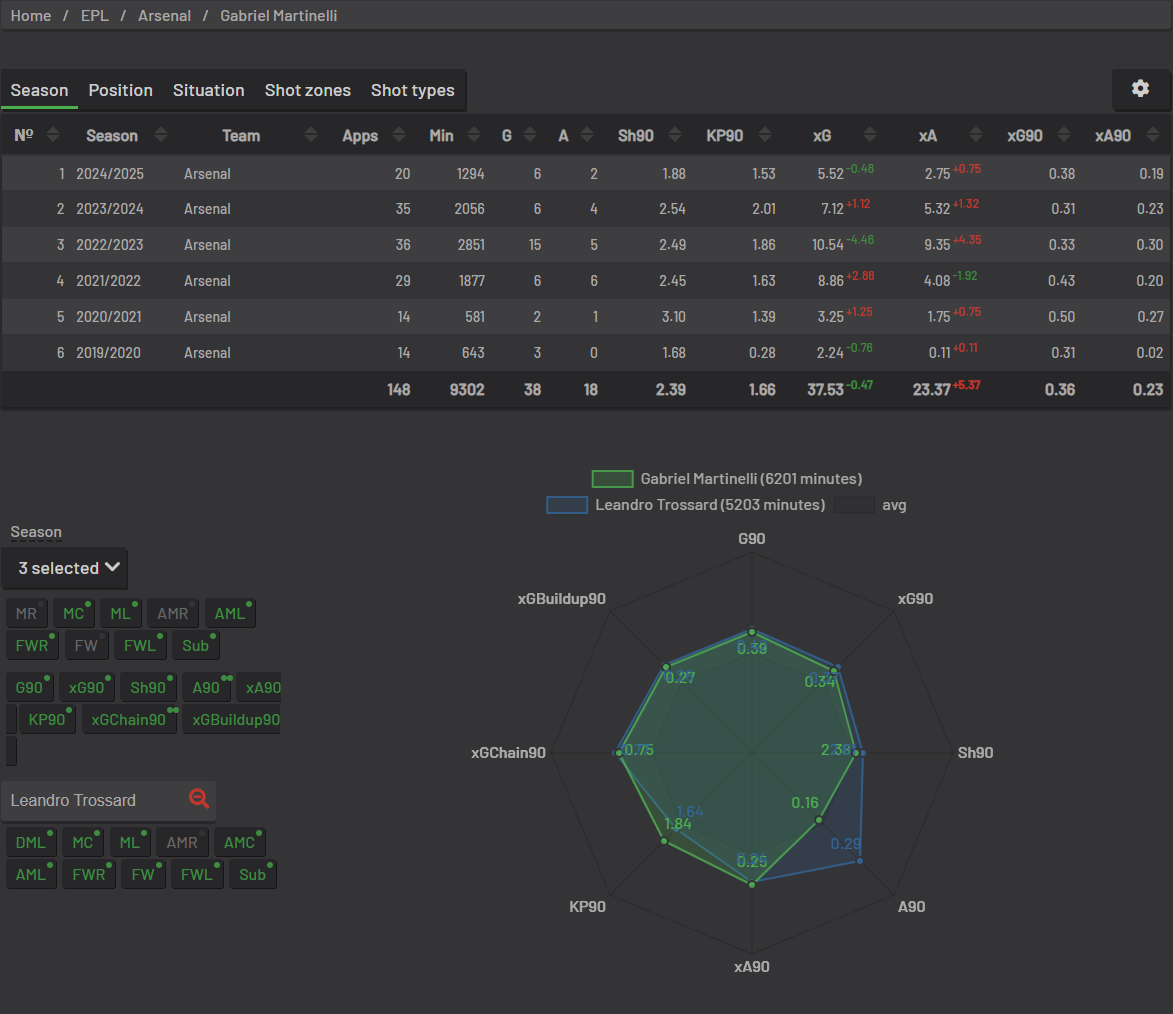Go to Home breadcrumb link

coord(31,16)
